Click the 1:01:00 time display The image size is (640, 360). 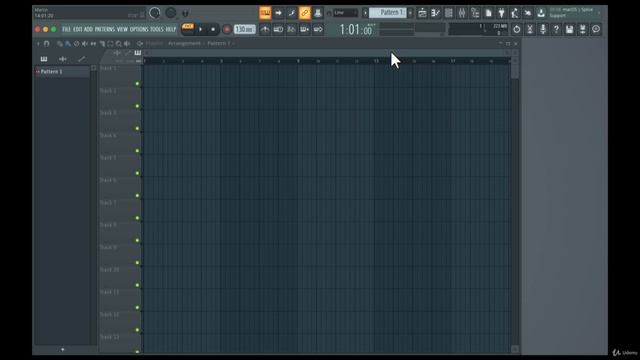click(356, 29)
